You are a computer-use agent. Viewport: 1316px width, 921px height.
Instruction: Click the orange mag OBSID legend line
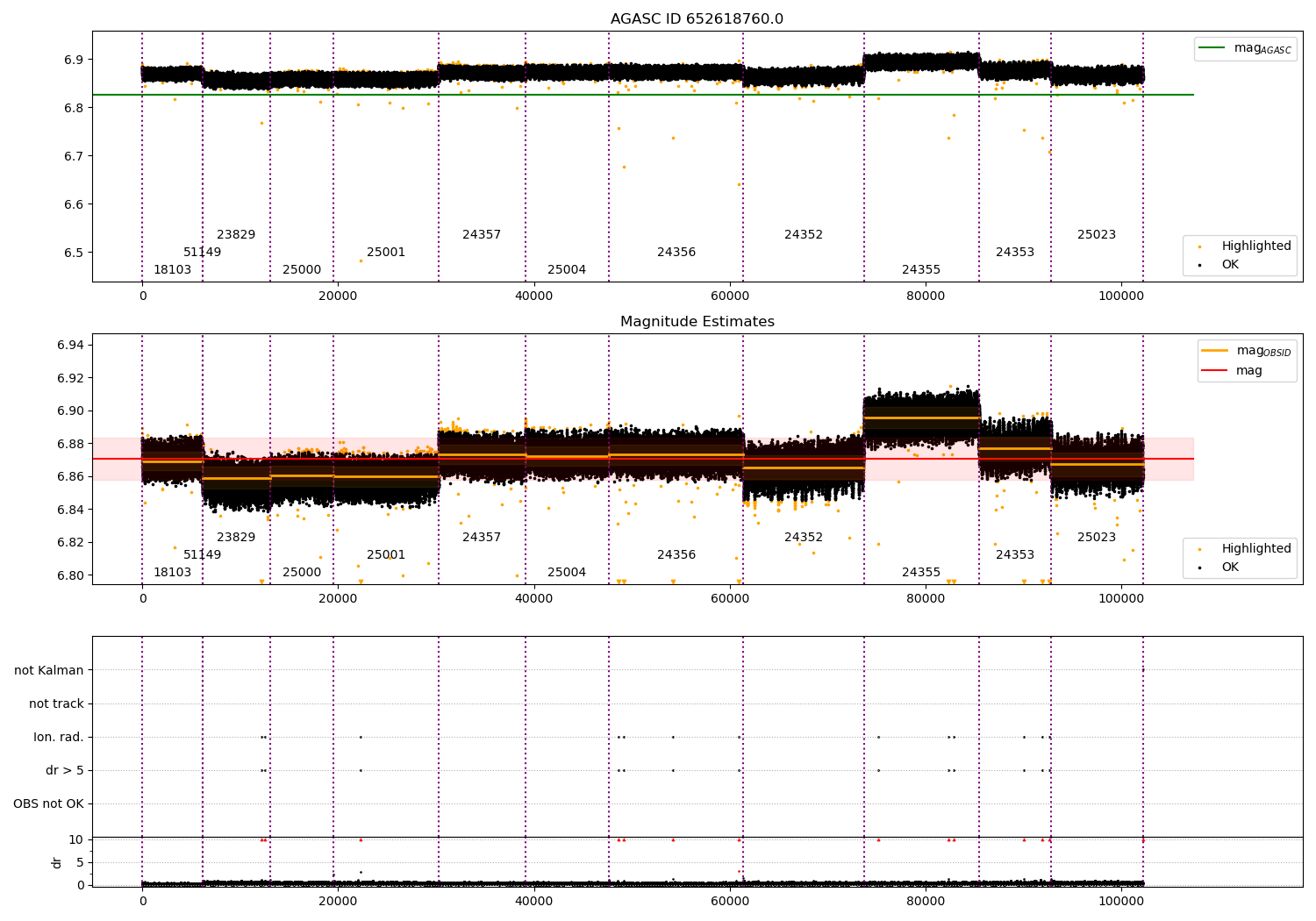tap(1214, 351)
